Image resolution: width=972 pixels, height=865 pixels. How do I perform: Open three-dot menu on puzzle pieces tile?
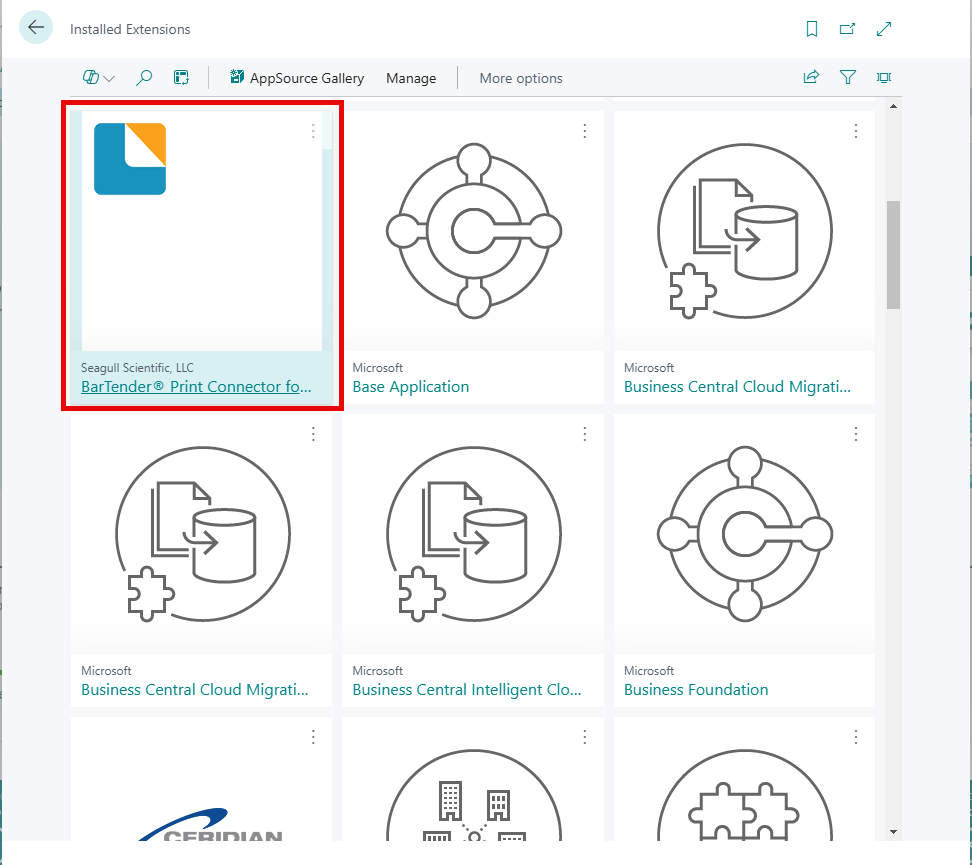(x=856, y=737)
